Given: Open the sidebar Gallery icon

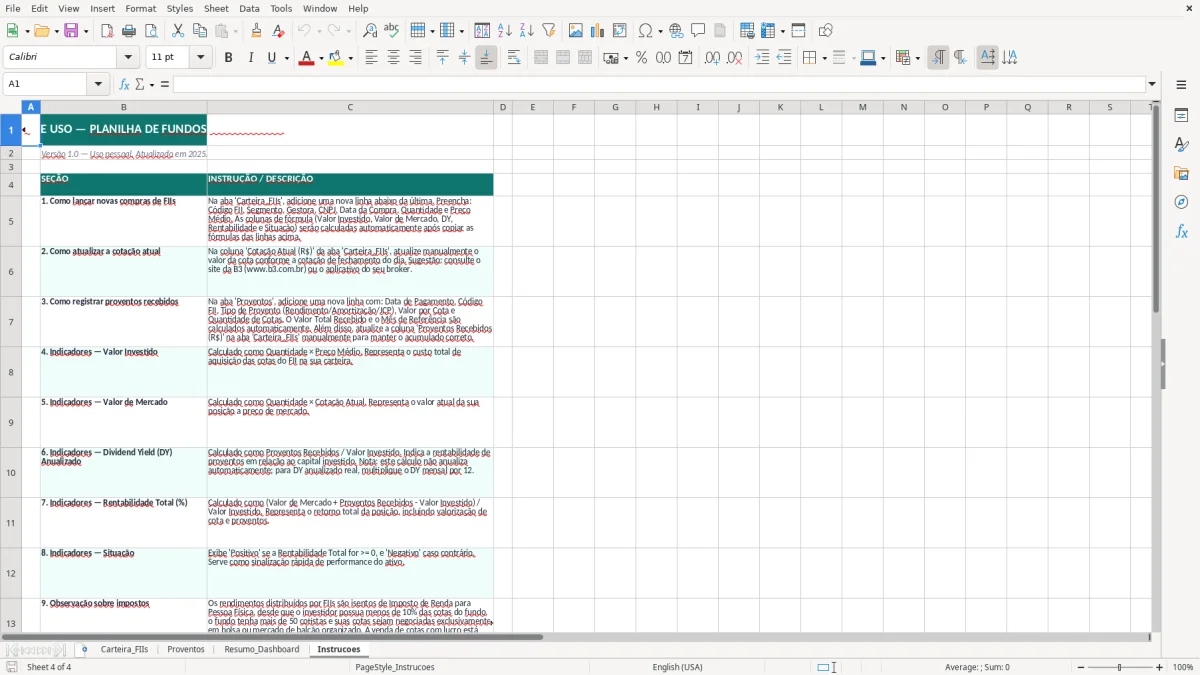Looking at the screenshot, I should pos(1181,173).
